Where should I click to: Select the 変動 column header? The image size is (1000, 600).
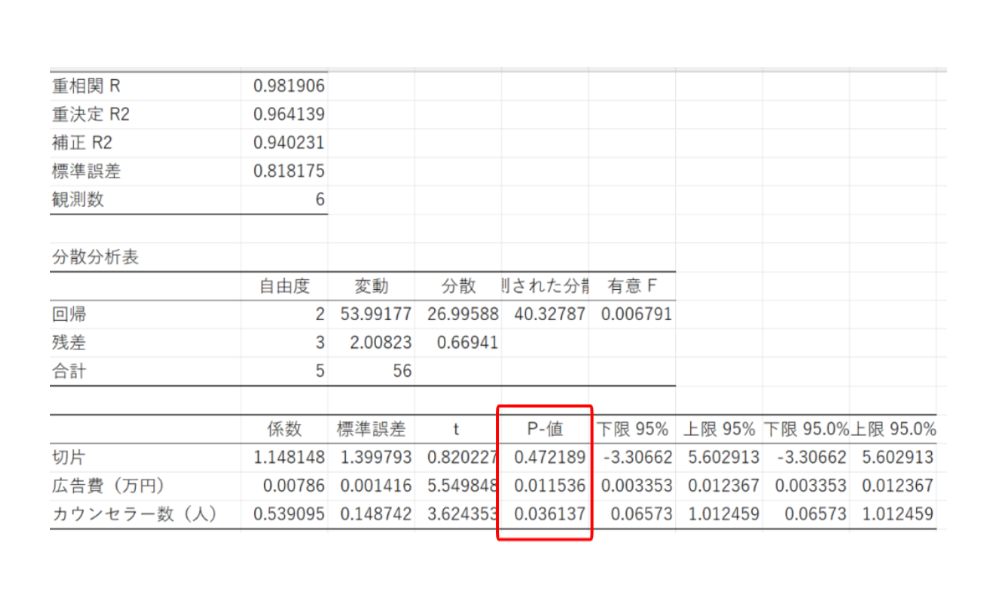click(x=371, y=286)
